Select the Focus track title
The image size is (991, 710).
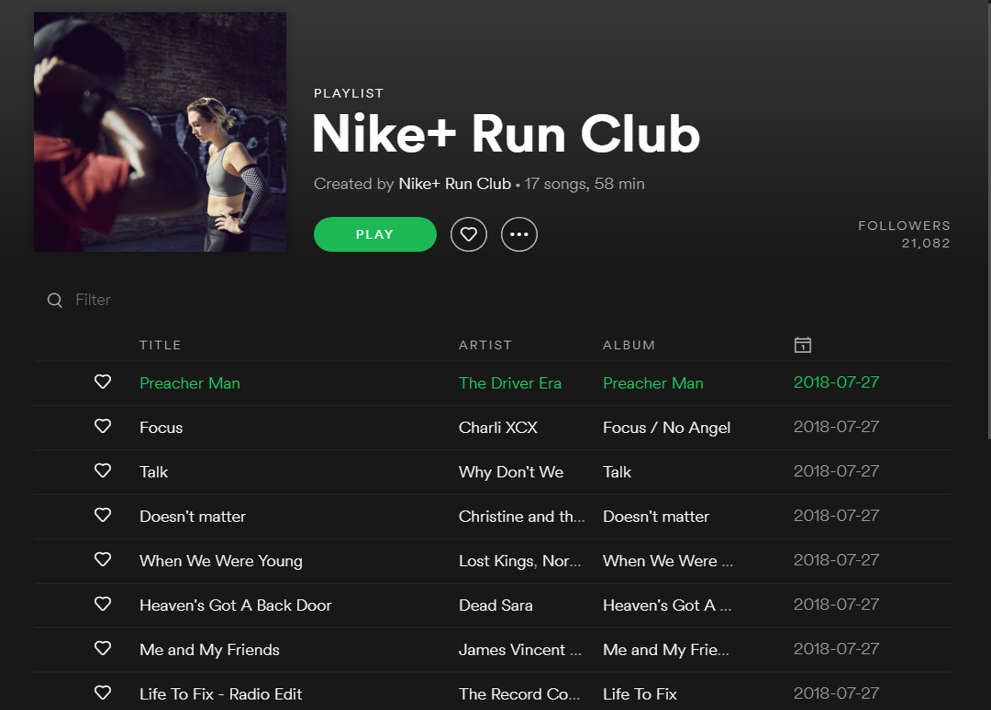161,427
